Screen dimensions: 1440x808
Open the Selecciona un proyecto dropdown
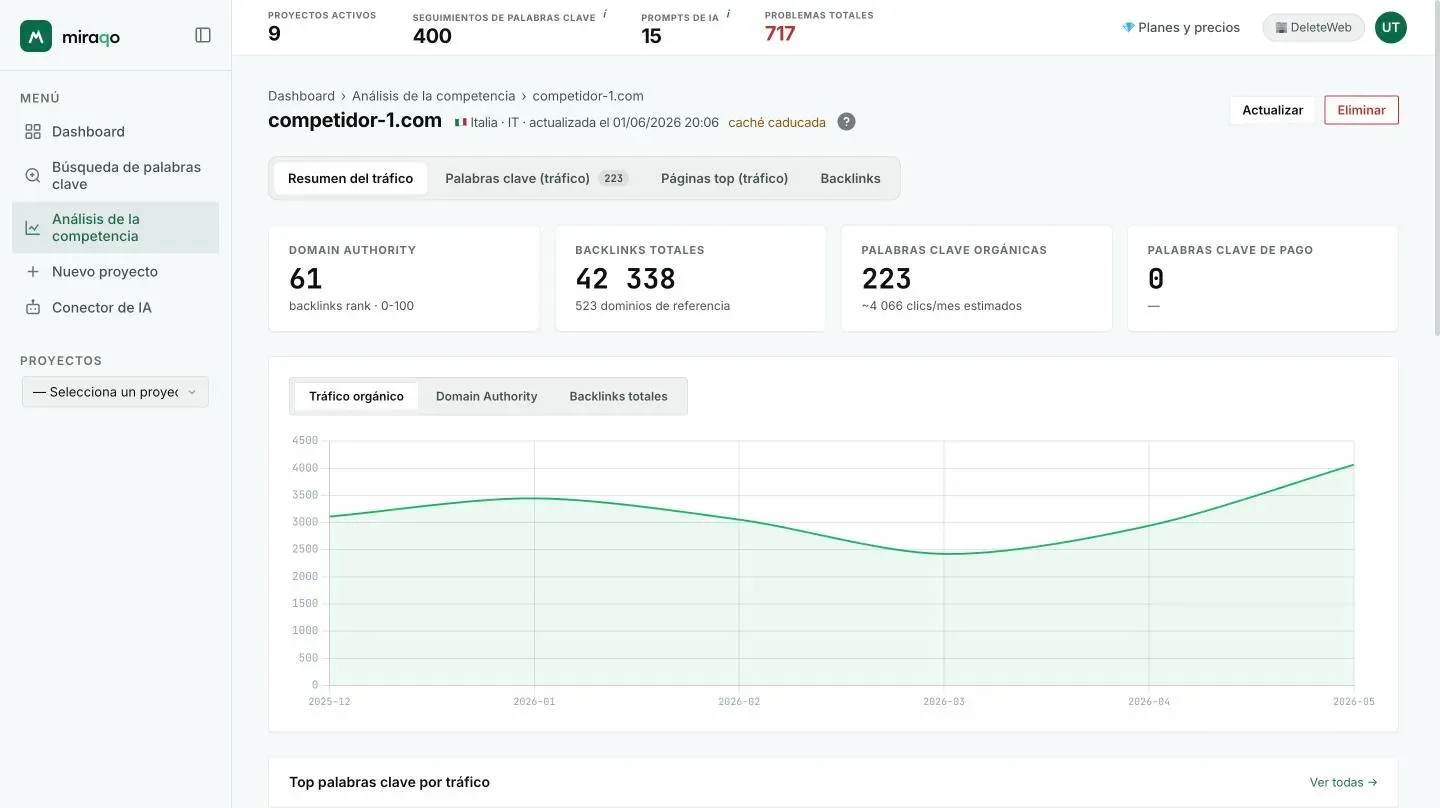115,392
